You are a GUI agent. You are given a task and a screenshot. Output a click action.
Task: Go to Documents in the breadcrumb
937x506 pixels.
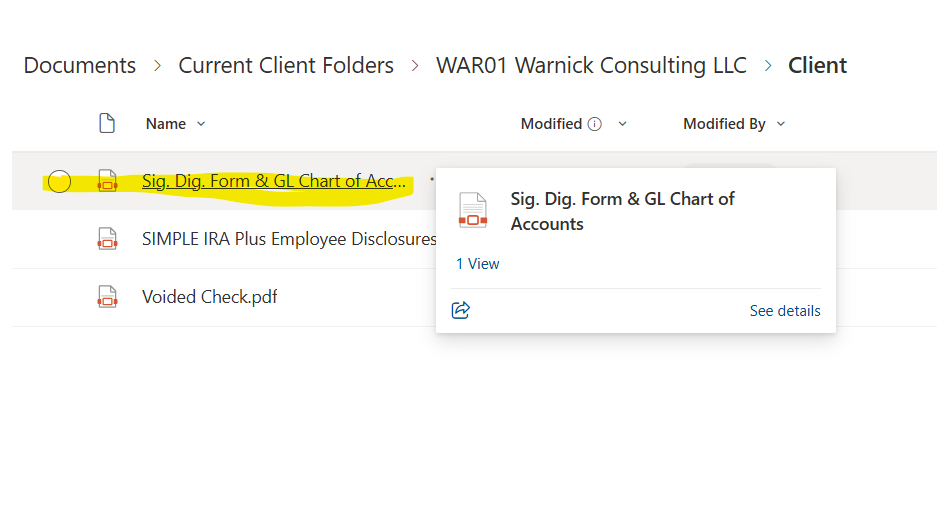pyautogui.click(x=80, y=66)
